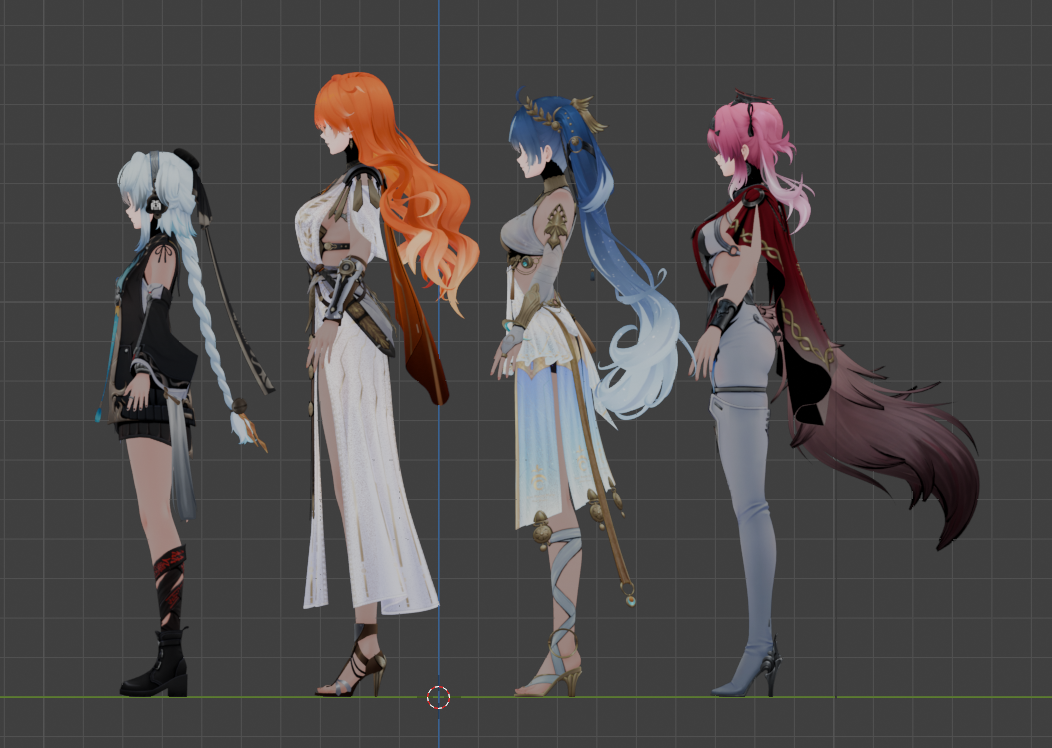The height and width of the screenshot is (748, 1052).
Task: Click the 3D cursor at the origin
Action: [x=439, y=697]
